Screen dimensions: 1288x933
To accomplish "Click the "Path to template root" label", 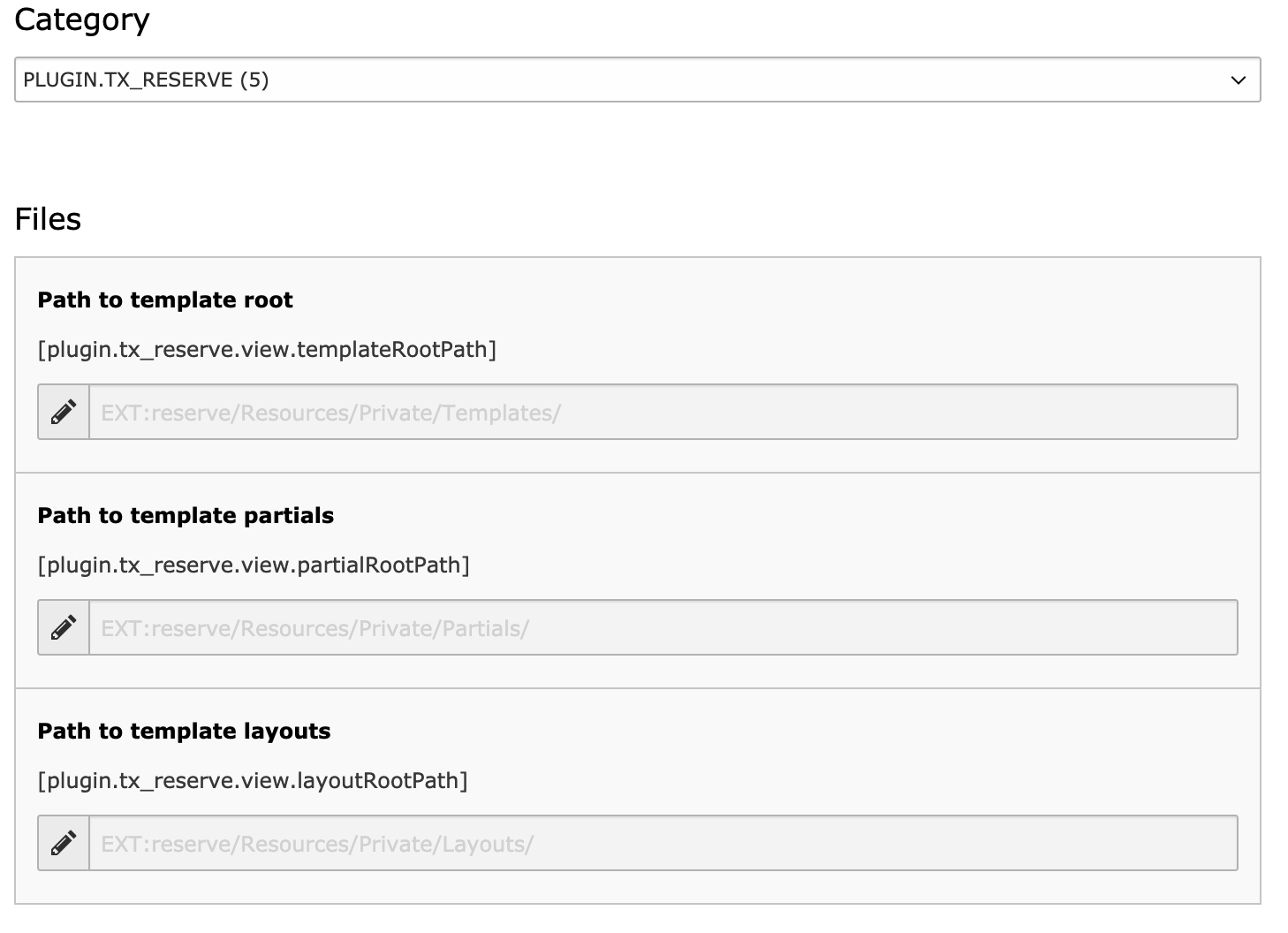I will [165, 300].
